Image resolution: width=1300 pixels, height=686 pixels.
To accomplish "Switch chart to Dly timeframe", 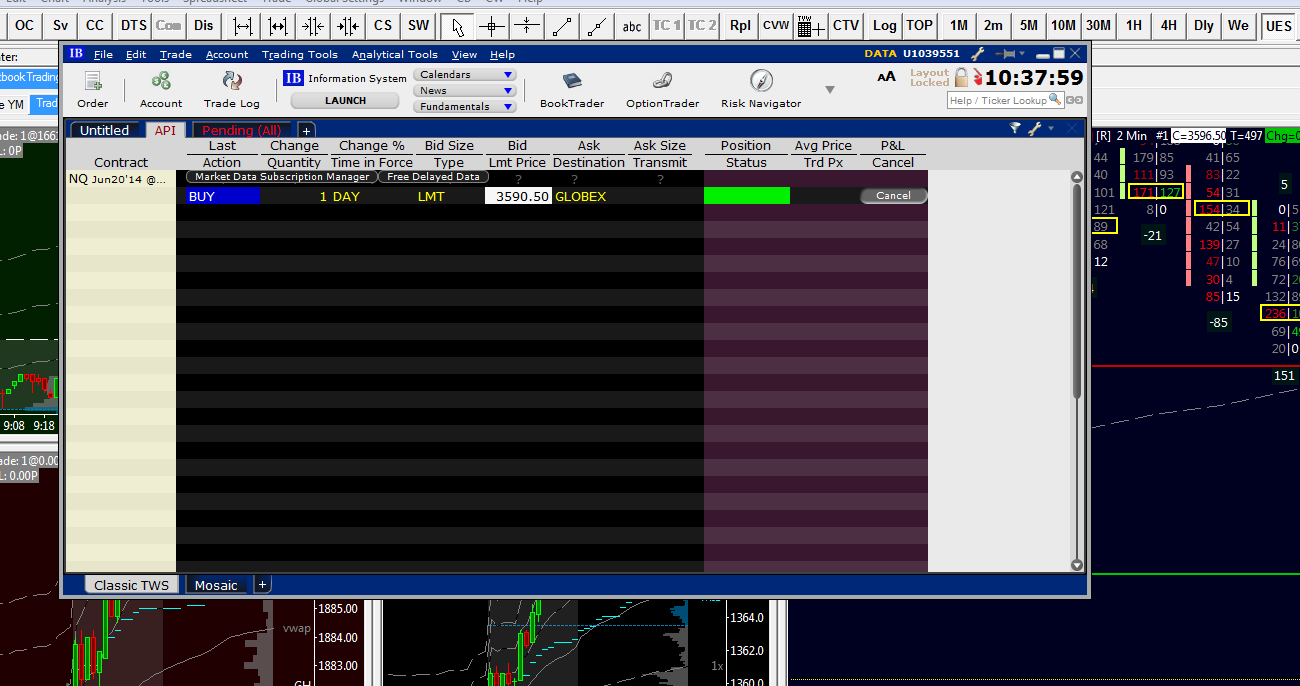I will click(1204, 25).
